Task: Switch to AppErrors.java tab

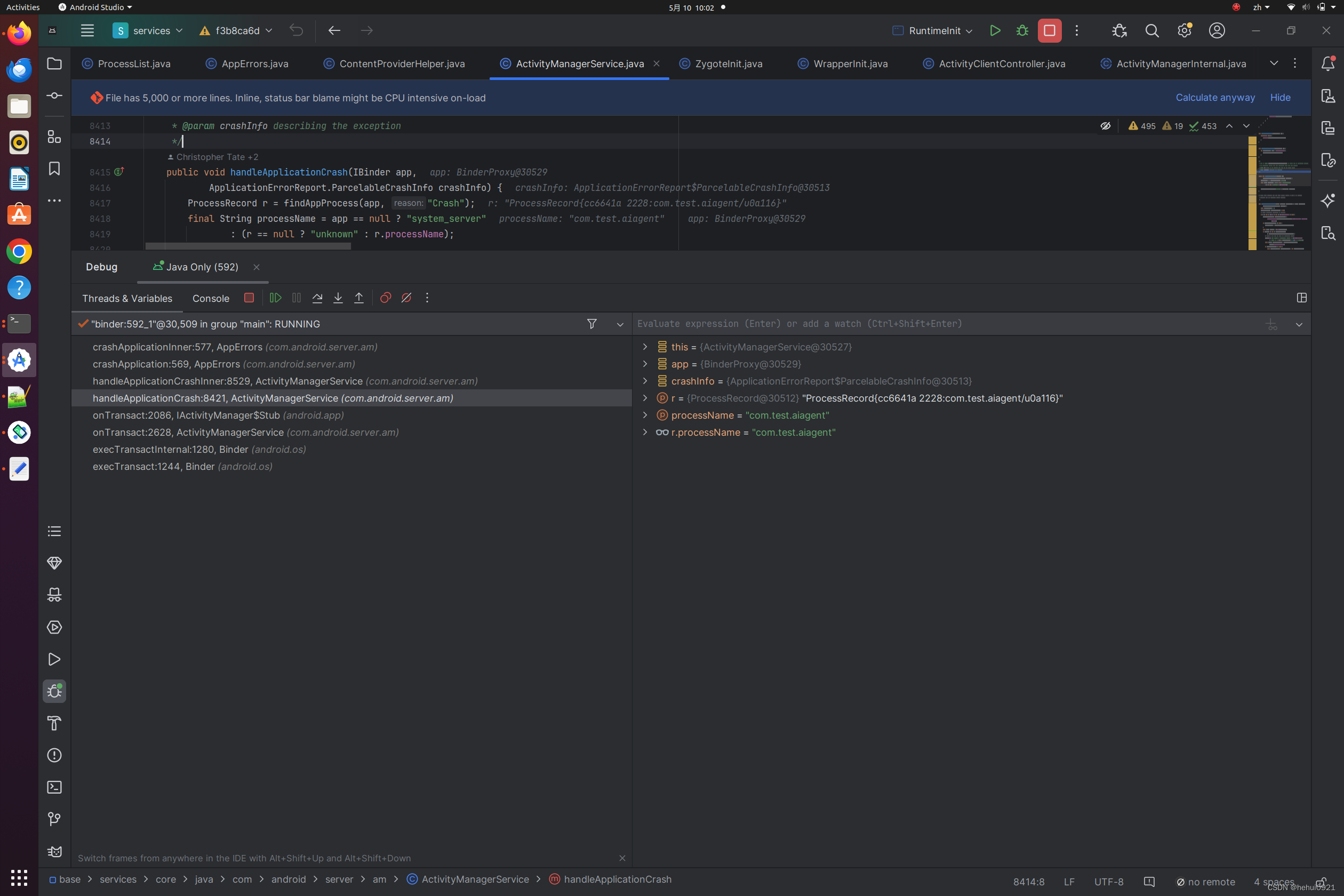Action: (x=247, y=63)
